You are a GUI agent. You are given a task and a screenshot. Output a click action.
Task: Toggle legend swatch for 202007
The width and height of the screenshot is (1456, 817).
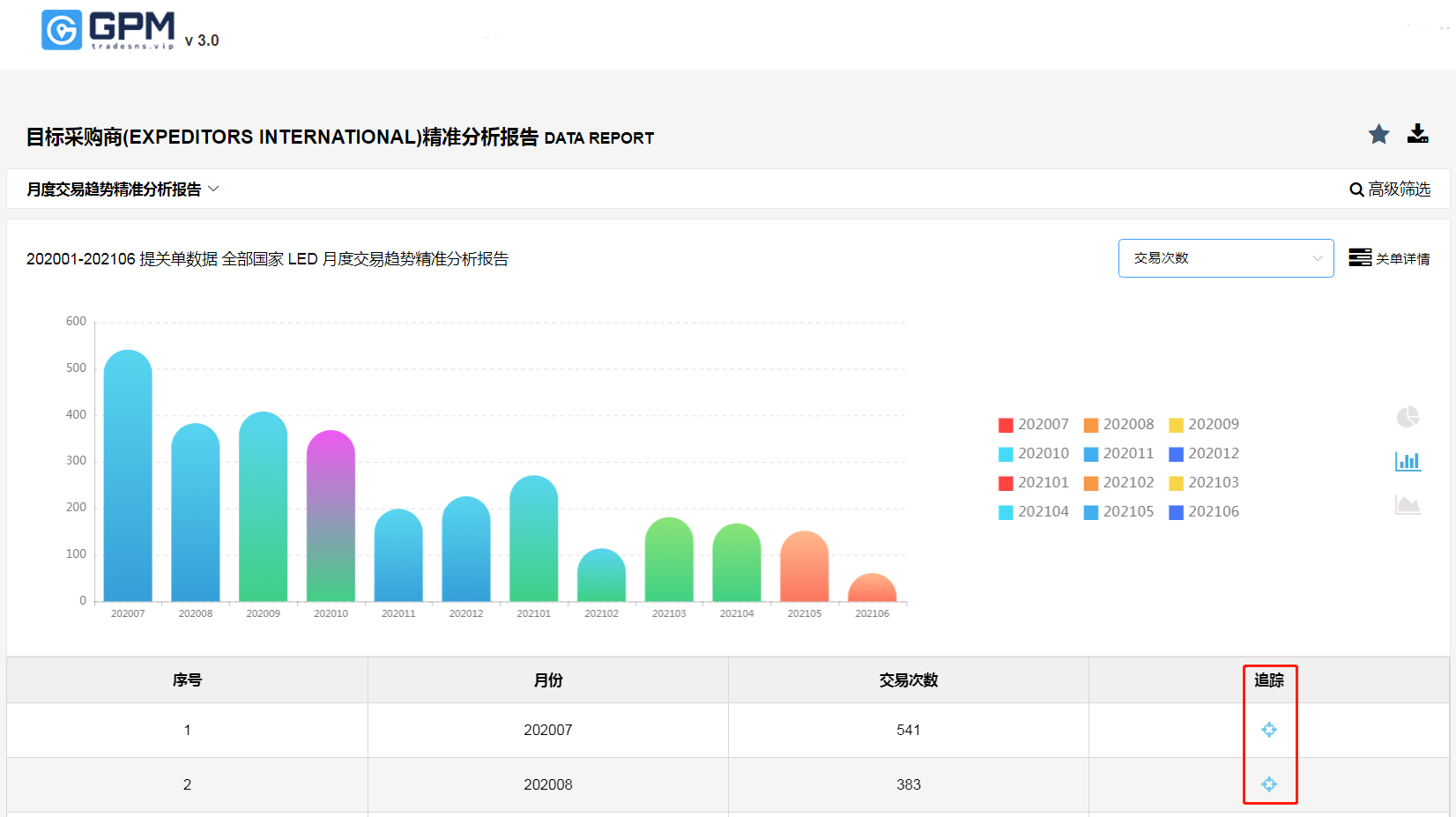pos(1006,425)
